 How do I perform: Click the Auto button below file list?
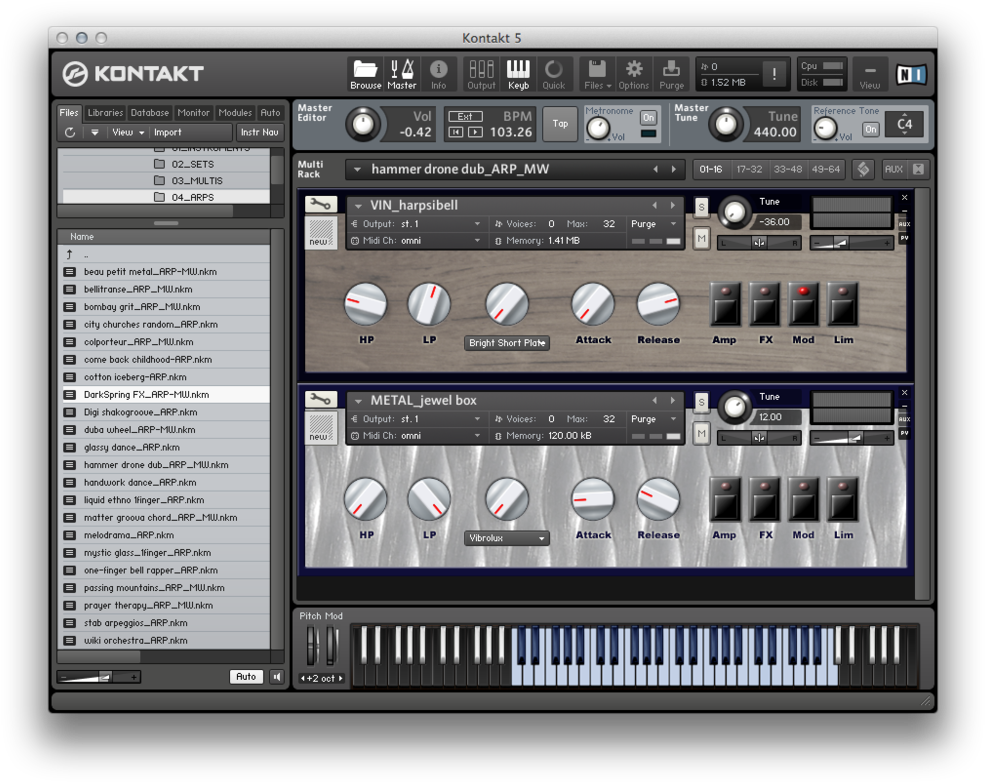246,676
